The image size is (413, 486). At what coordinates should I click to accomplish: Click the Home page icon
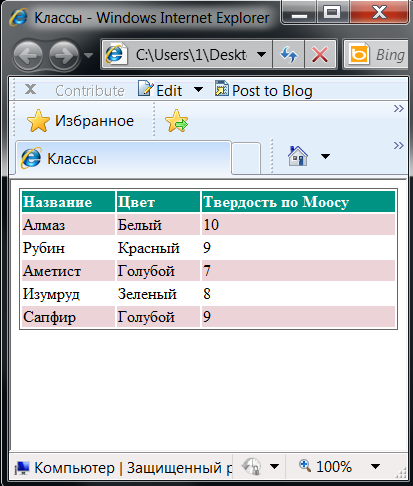click(x=298, y=156)
